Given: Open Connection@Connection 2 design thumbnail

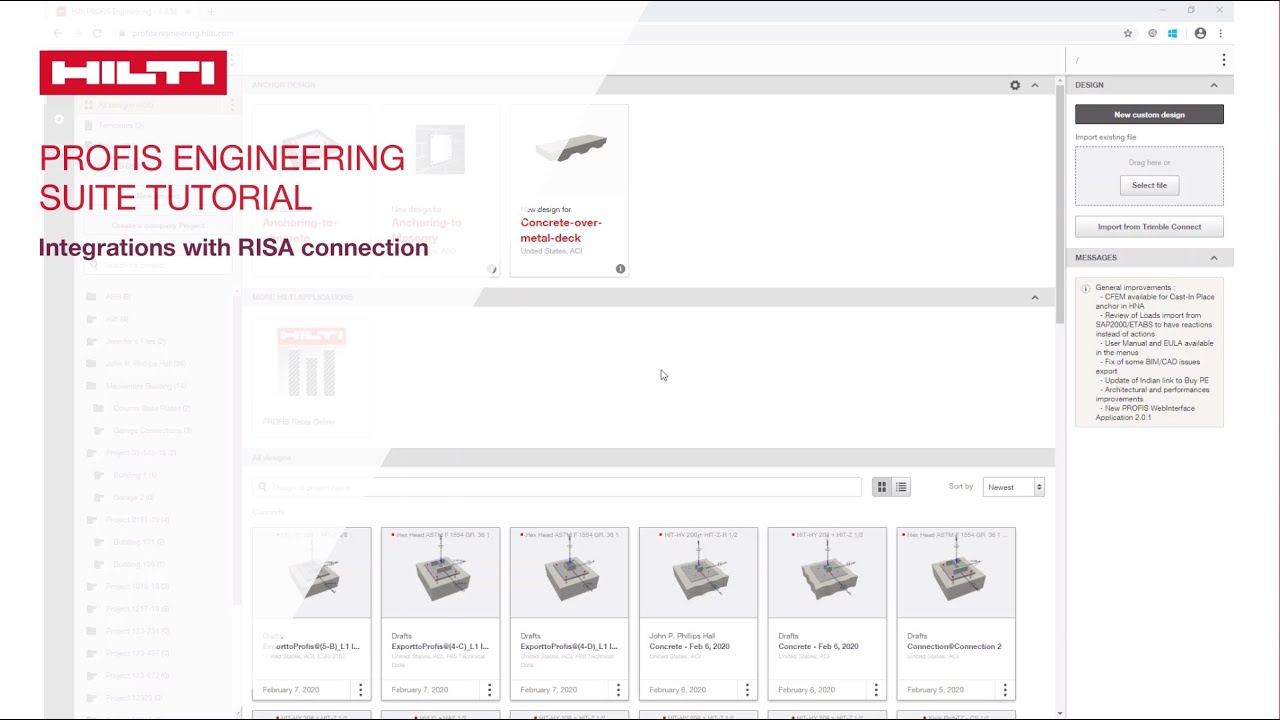Looking at the screenshot, I should click(x=956, y=573).
